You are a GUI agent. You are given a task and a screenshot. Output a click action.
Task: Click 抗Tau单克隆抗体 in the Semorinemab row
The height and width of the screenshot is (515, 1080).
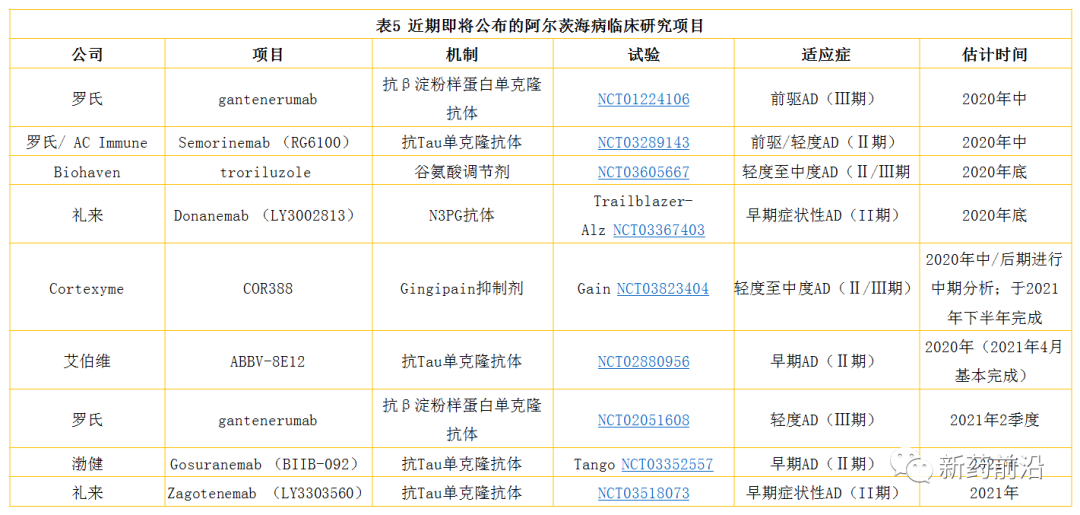(x=462, y=143)
